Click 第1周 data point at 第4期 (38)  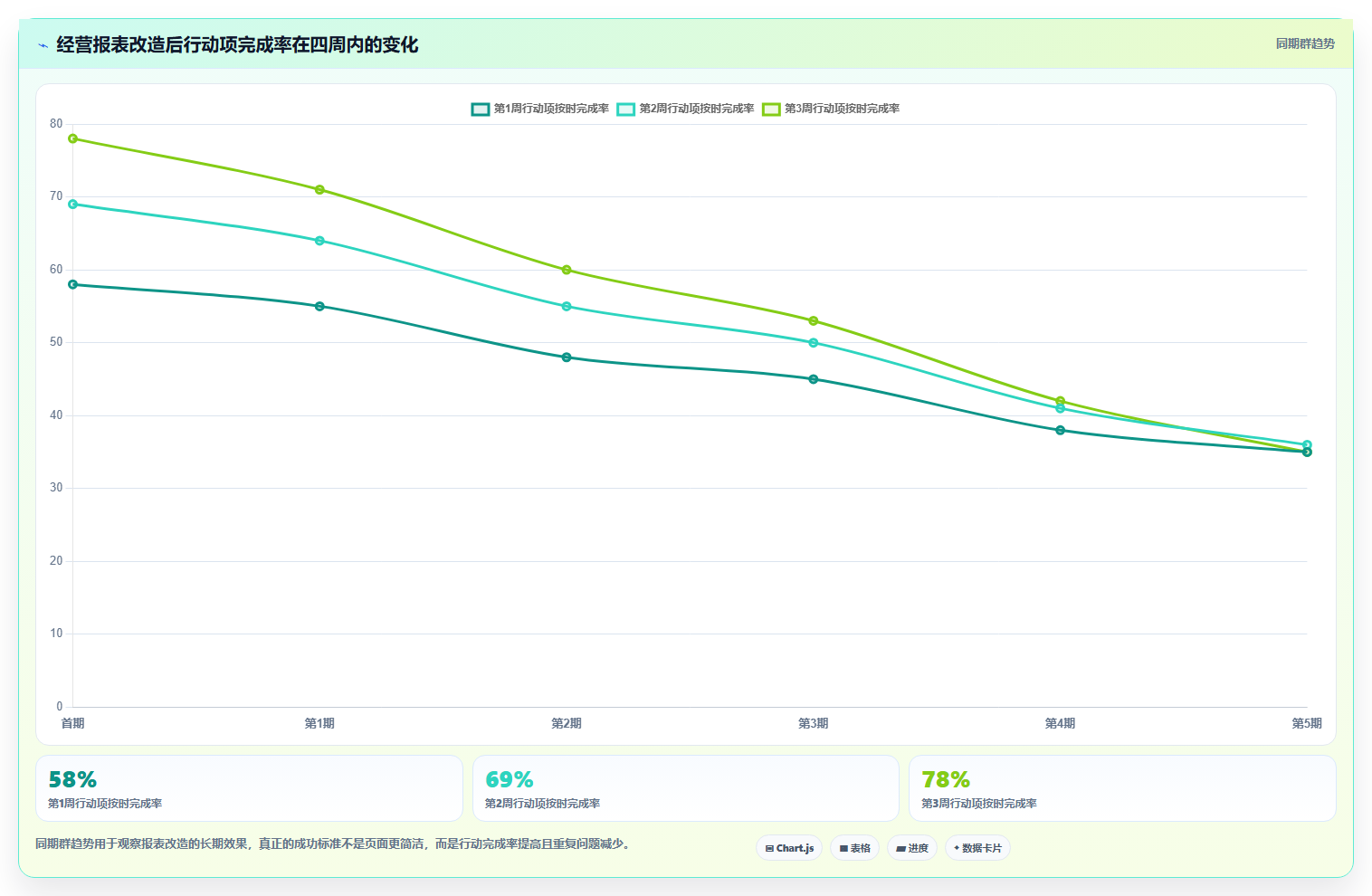tap(1061, 430)
